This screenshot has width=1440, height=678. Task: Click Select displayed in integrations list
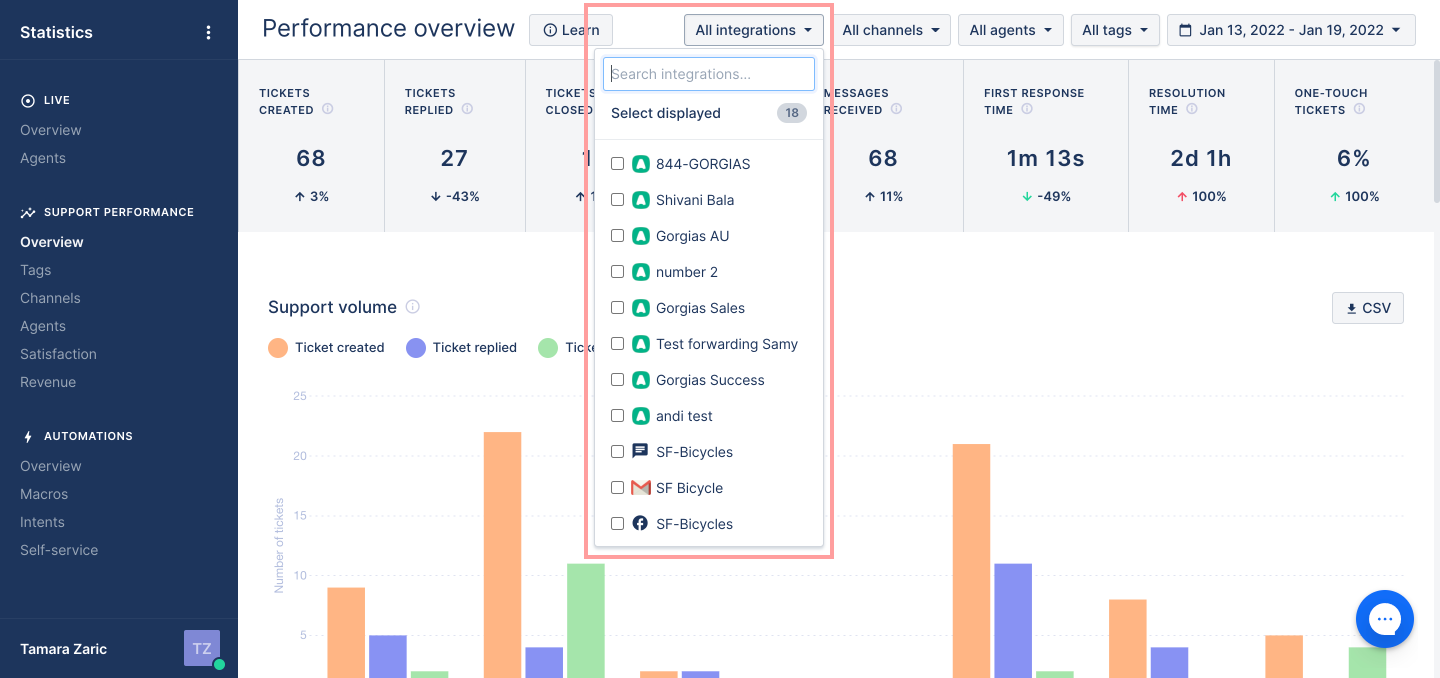coord(666,113)
